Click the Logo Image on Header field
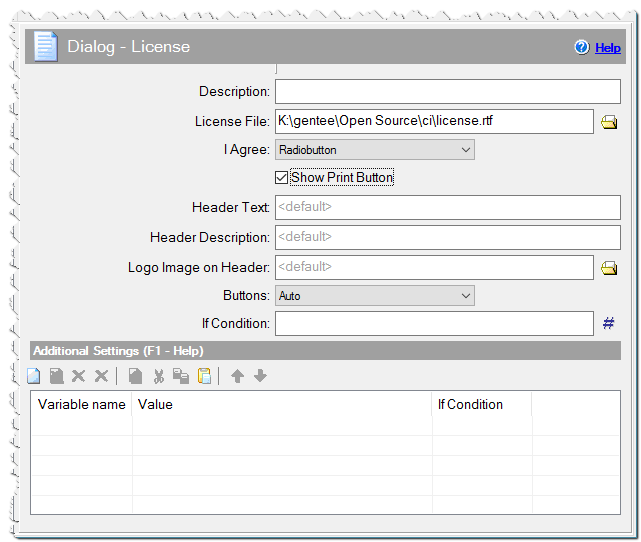Screen dimensions: 641x542 pos(434,267)
